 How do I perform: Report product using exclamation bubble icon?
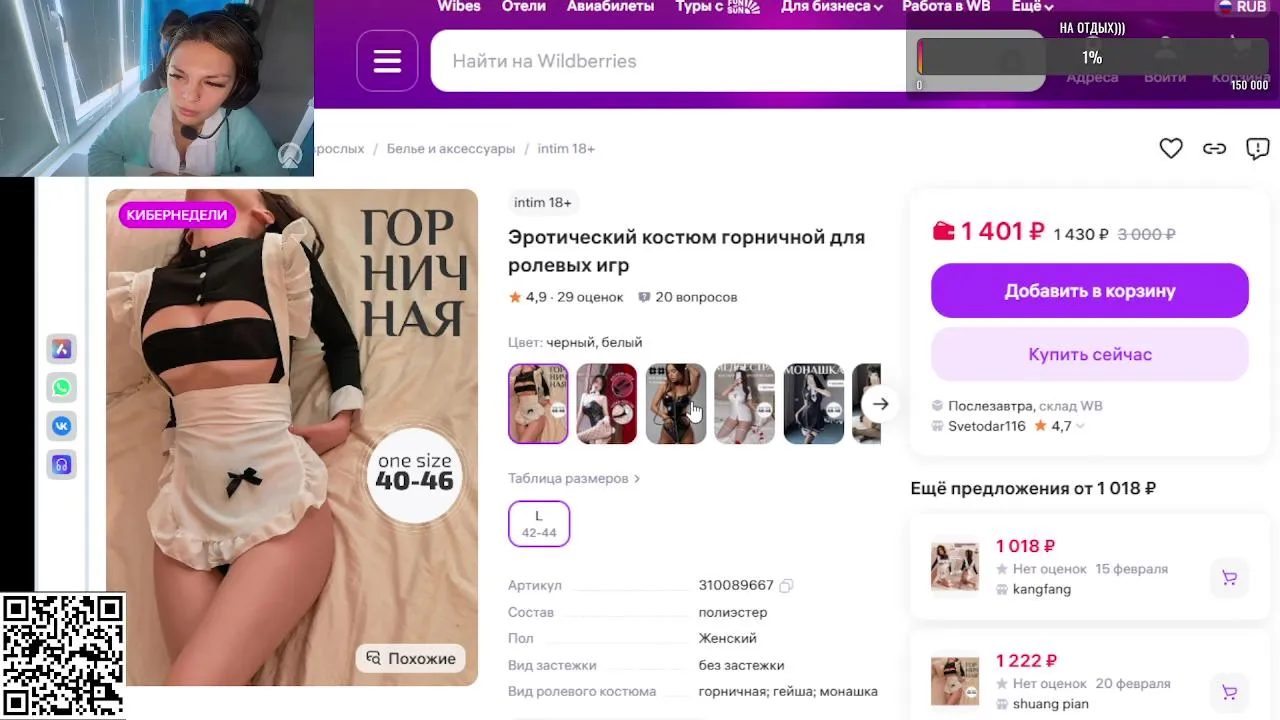(1257, 148)
